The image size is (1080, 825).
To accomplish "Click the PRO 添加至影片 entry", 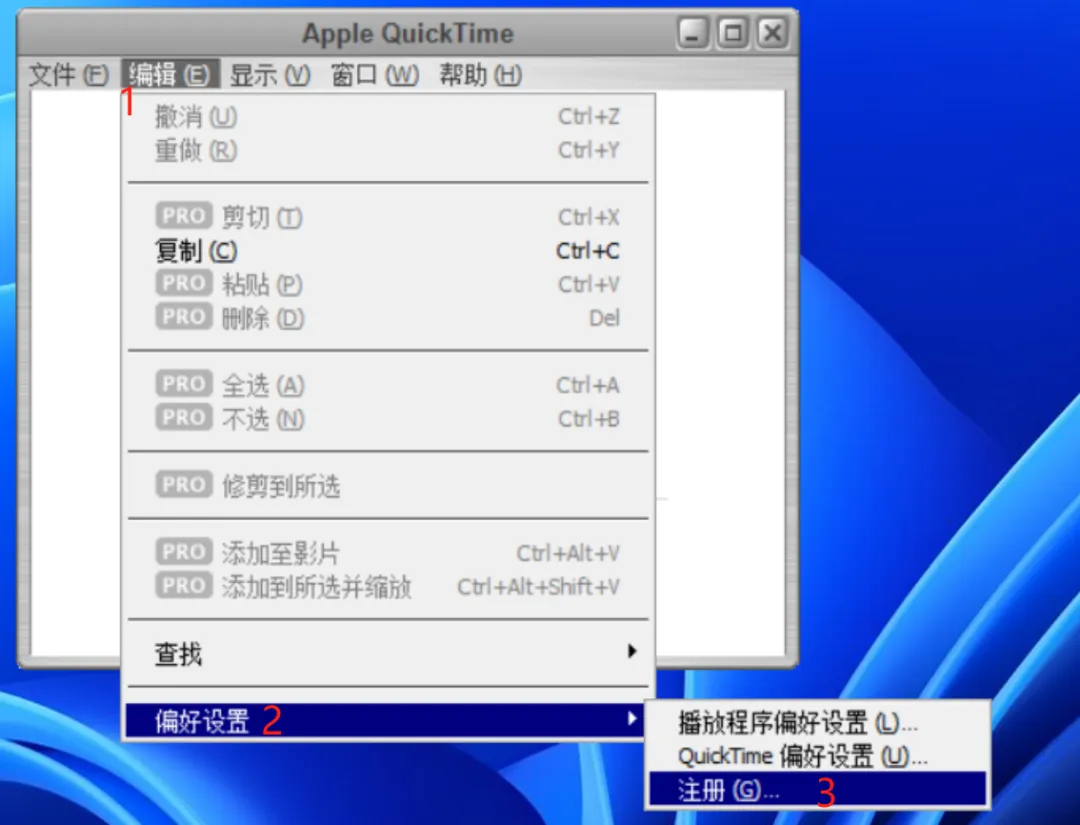I will [x=388, y=553].
